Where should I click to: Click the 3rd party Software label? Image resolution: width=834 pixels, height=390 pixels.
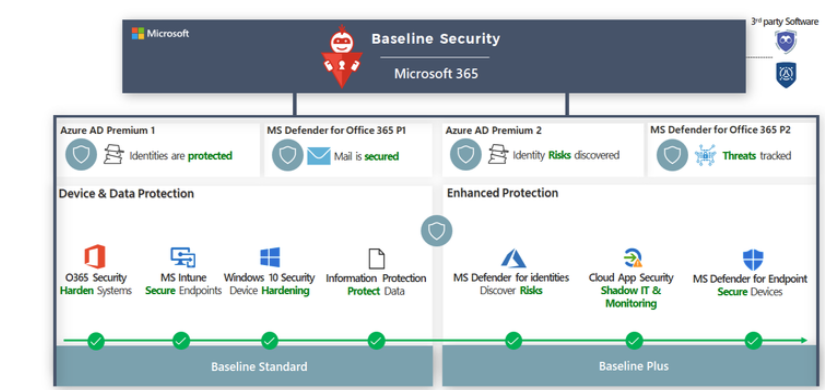coord(785,22)
